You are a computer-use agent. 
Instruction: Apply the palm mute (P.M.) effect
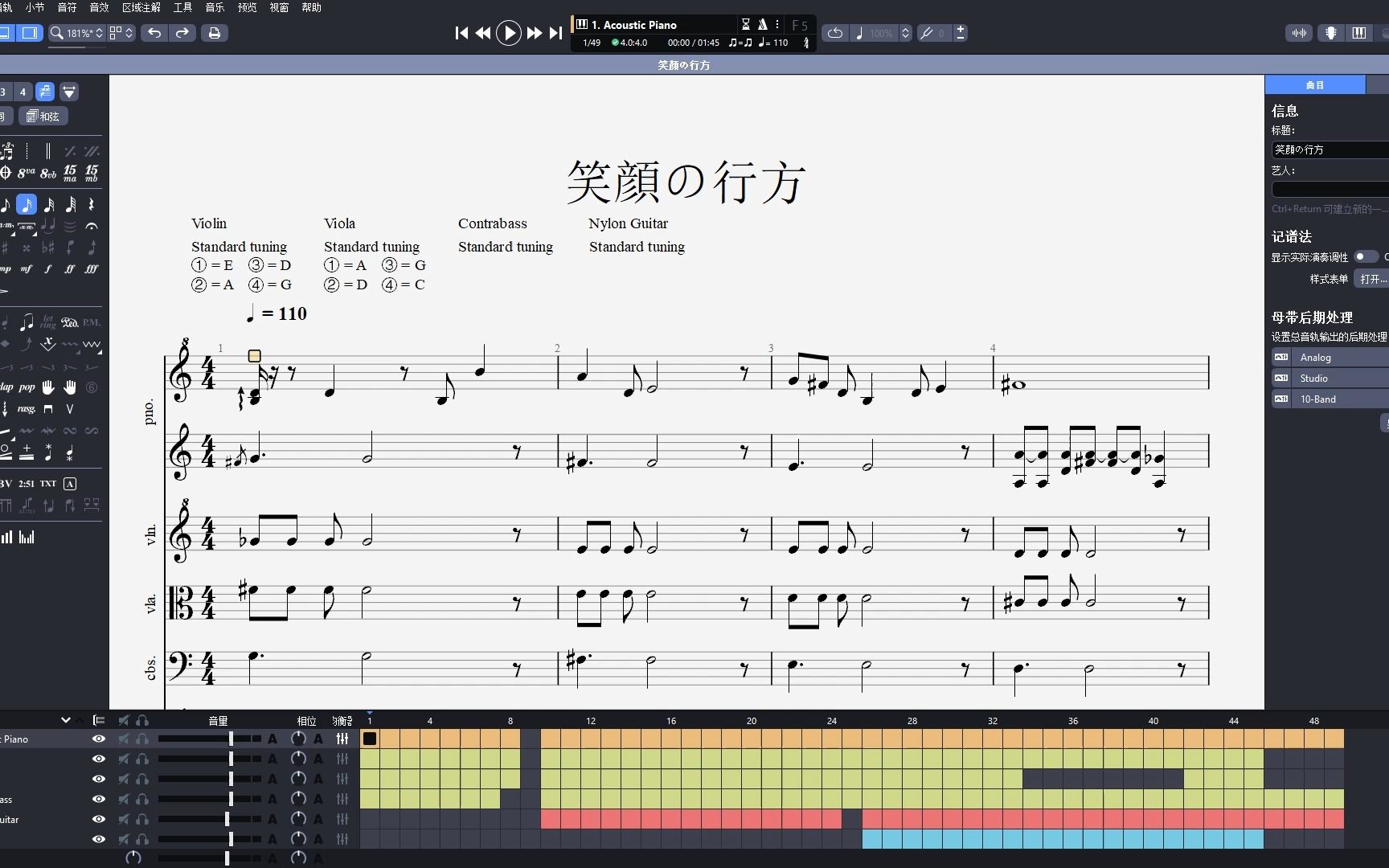[x=92, y=322]
